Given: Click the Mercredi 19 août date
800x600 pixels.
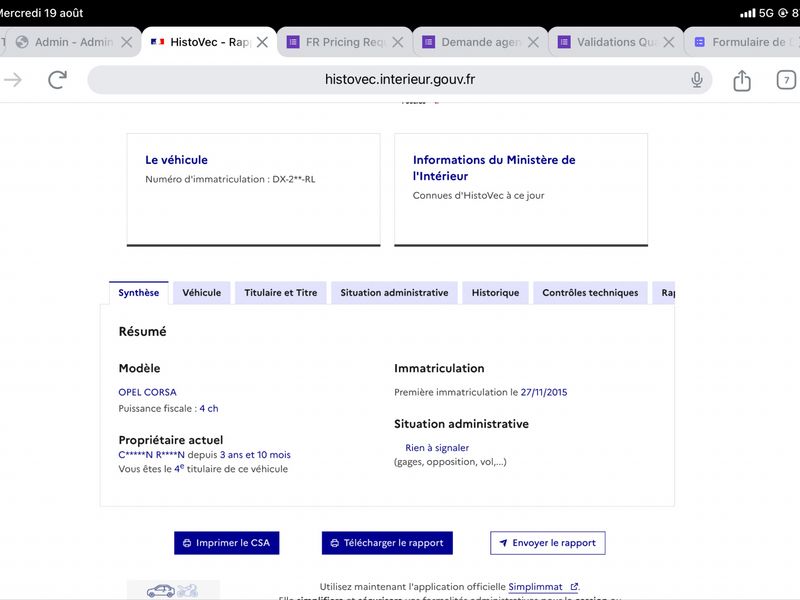Looking at the screenshot, I should coord(41,13).
